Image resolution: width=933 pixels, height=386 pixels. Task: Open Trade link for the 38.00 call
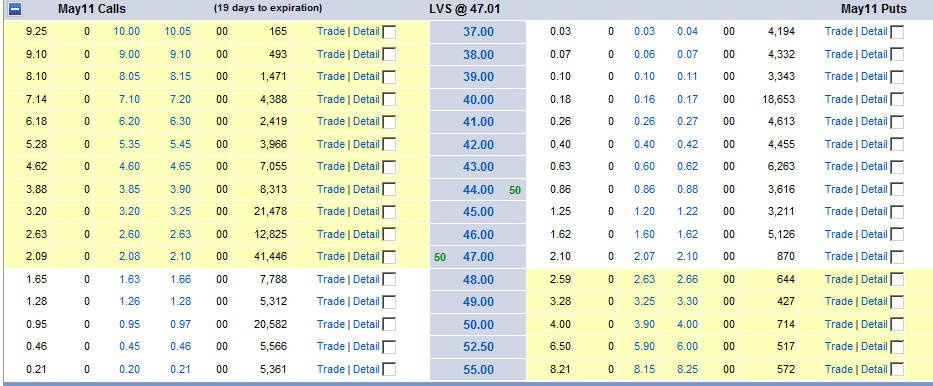(330, 54)
